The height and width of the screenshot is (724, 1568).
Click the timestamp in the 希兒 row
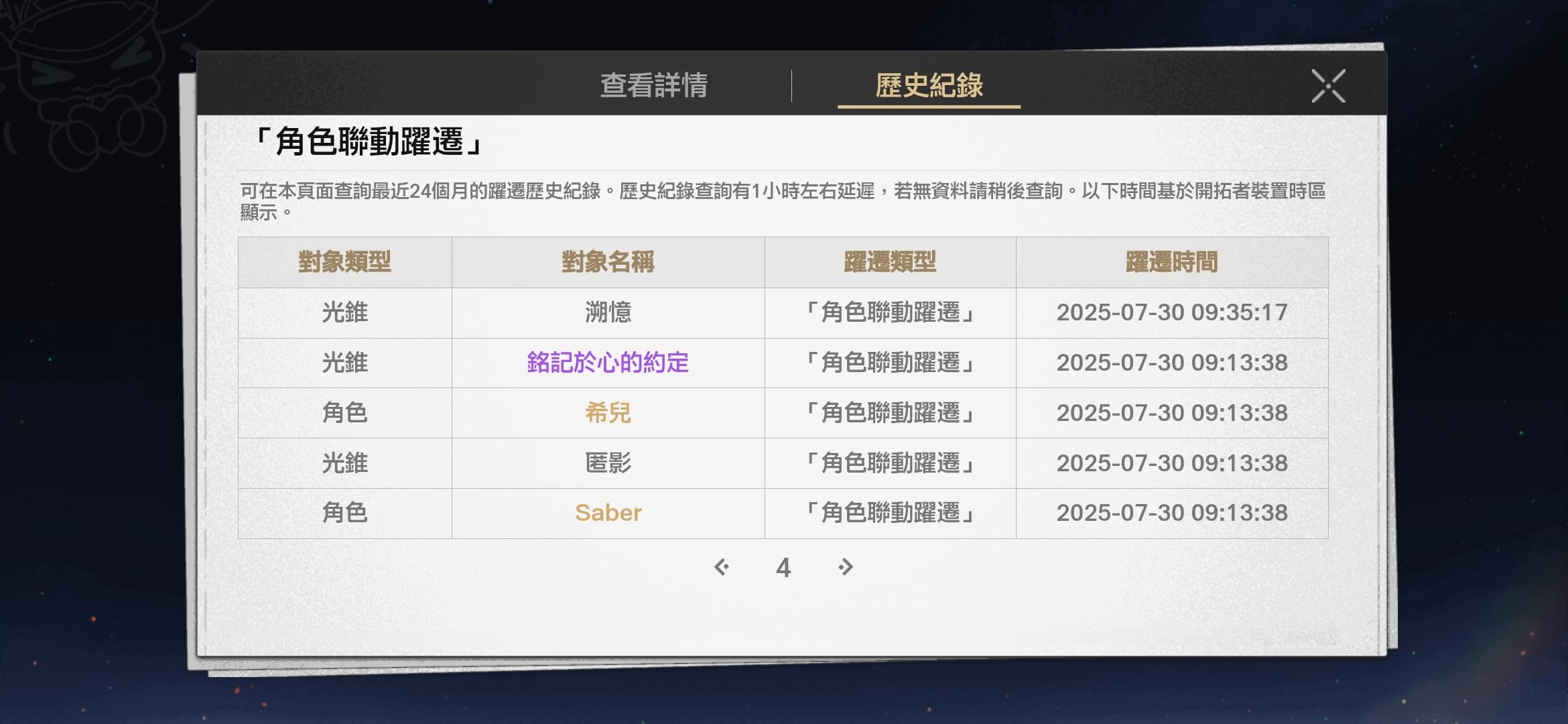(x=1172, y=413)
